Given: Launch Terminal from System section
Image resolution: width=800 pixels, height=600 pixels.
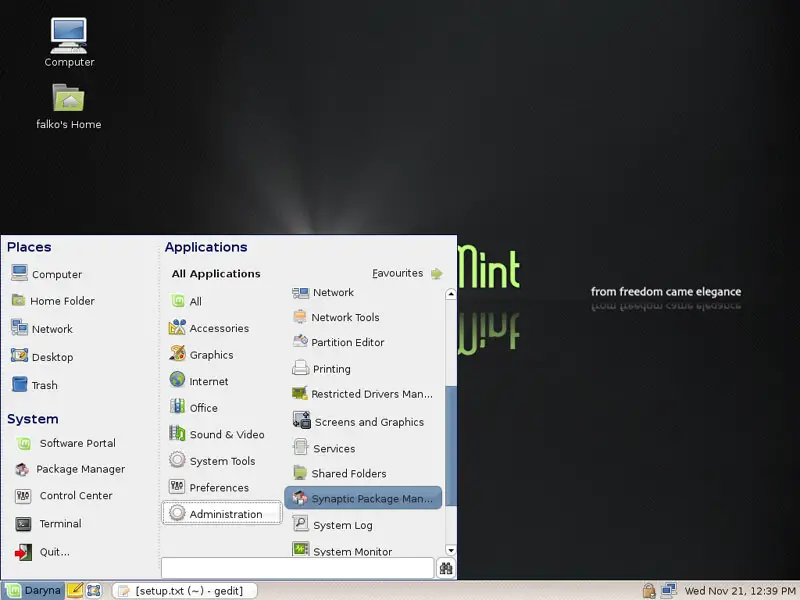Looking at the screenshot, I should (x=48, y=523).
